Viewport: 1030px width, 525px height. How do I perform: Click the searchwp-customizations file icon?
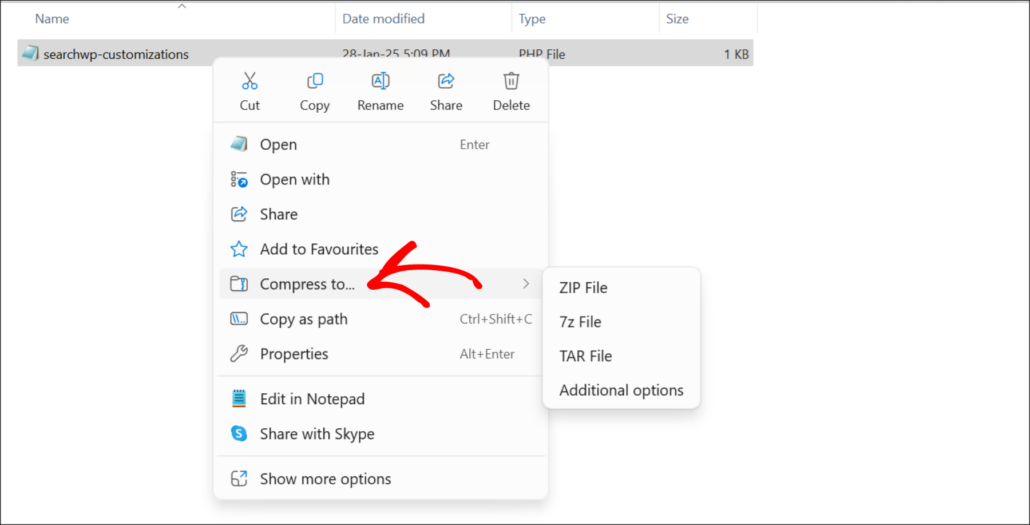pyautogui.click(x=30, y=53)
